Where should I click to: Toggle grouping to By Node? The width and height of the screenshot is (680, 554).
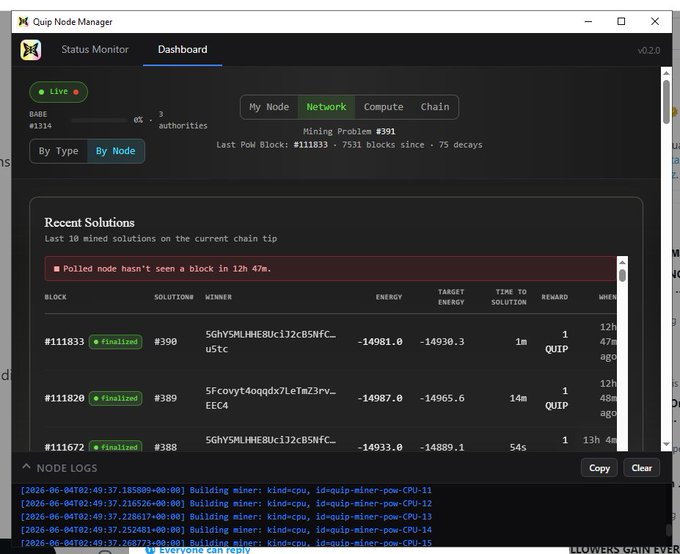115,151
